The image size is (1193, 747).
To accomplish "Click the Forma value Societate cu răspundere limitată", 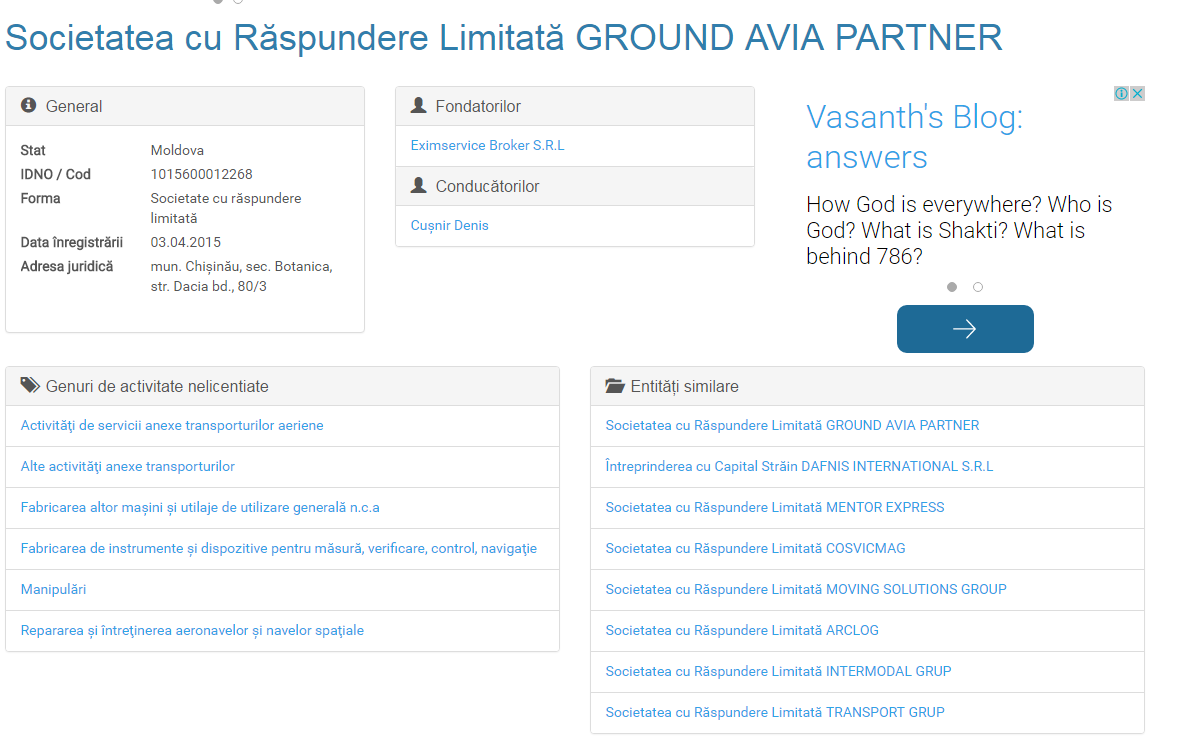I will pos(226,208).
